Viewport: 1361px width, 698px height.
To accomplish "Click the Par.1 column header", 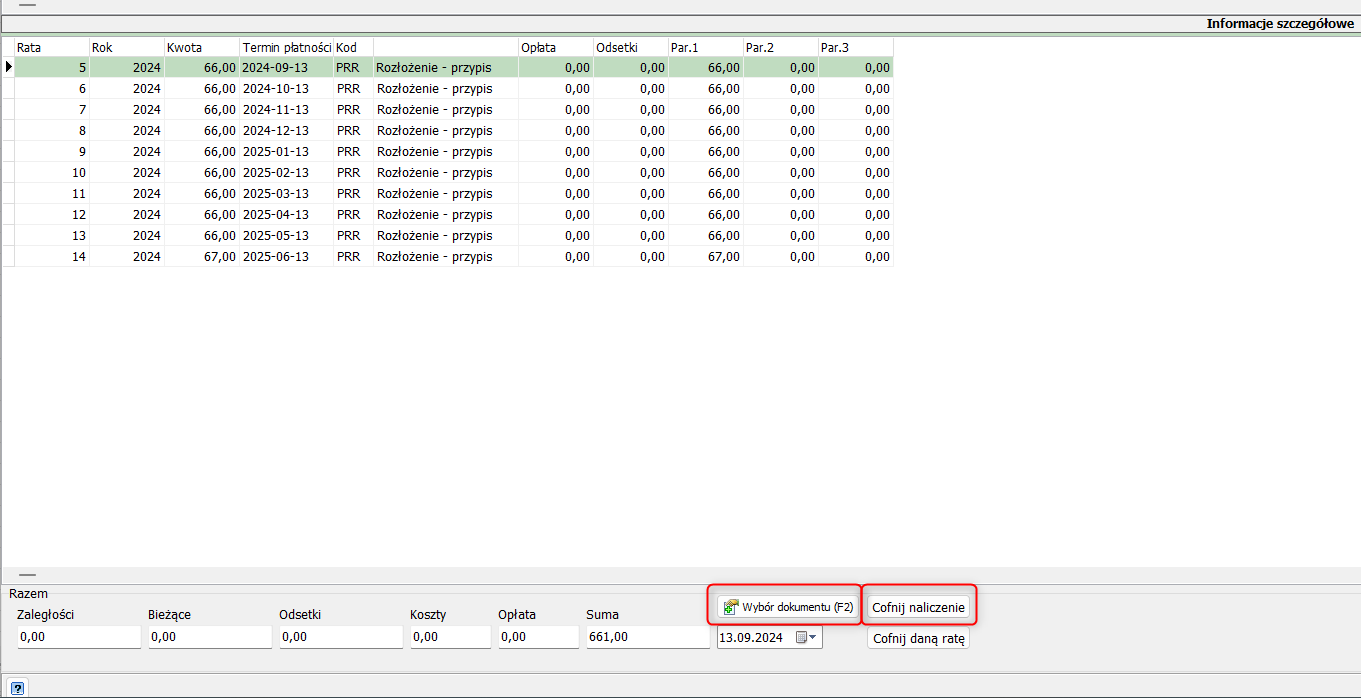I will (x=706, y=47).
